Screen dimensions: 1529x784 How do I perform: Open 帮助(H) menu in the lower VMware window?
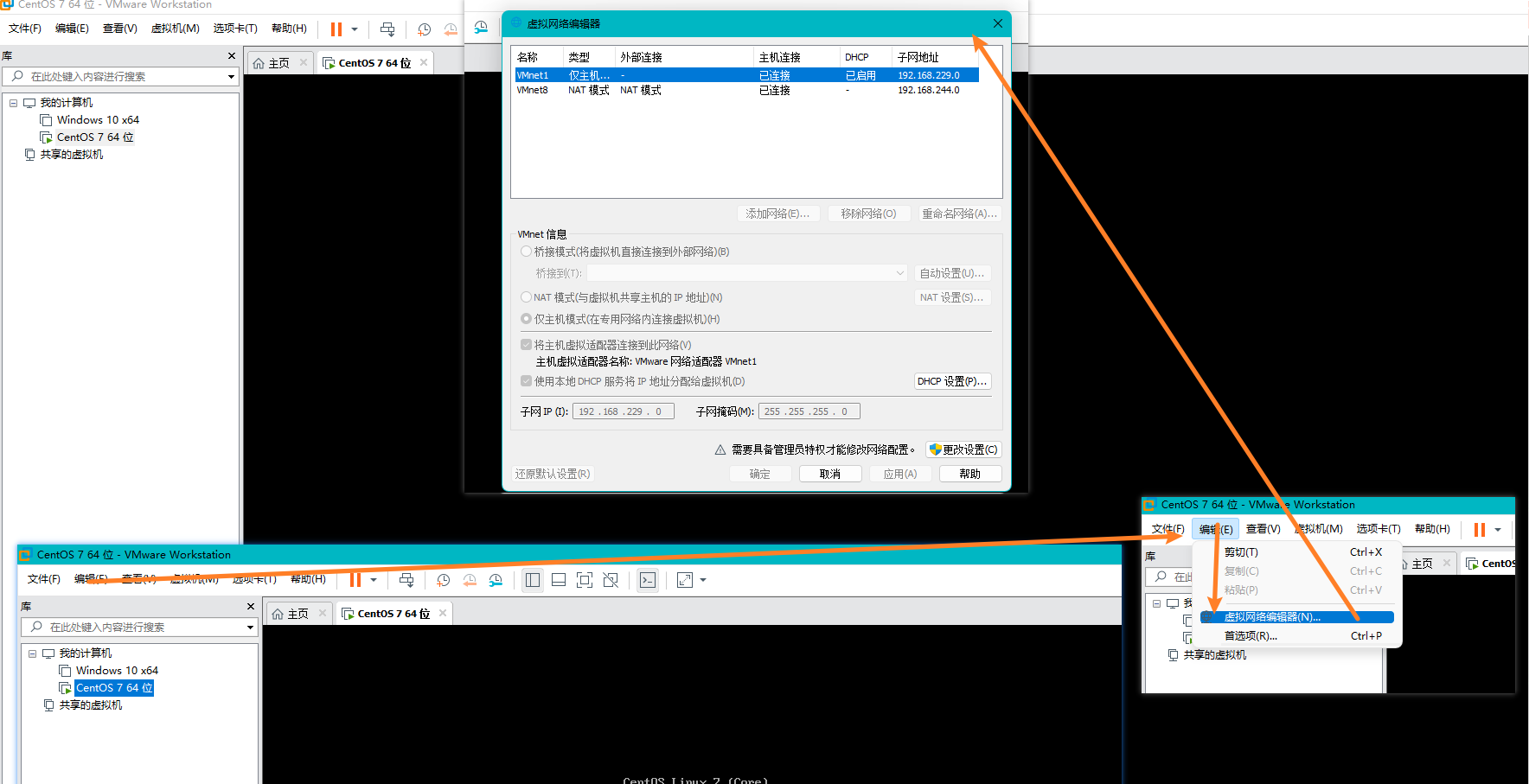308,579
